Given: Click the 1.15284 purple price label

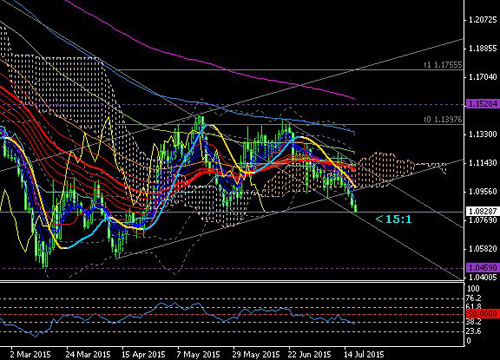Looking at the screenshot, I should click(x=483, y=104).
